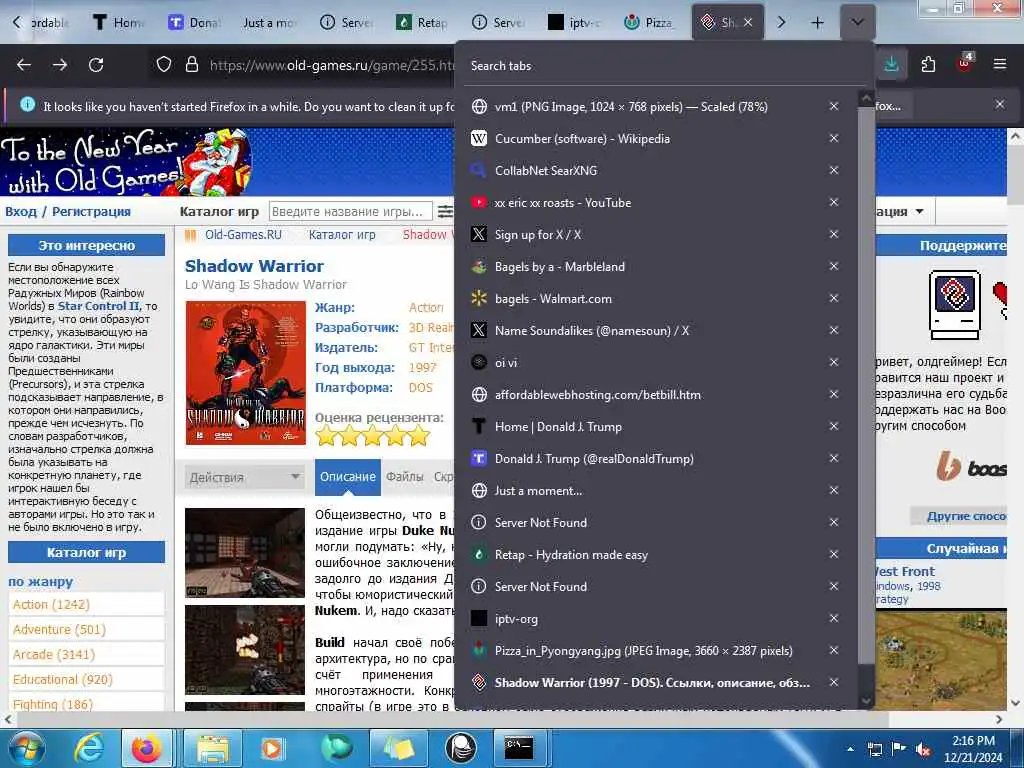Close affordablewebhosting.com/betbill.htm tab from list

click(834, 394)
